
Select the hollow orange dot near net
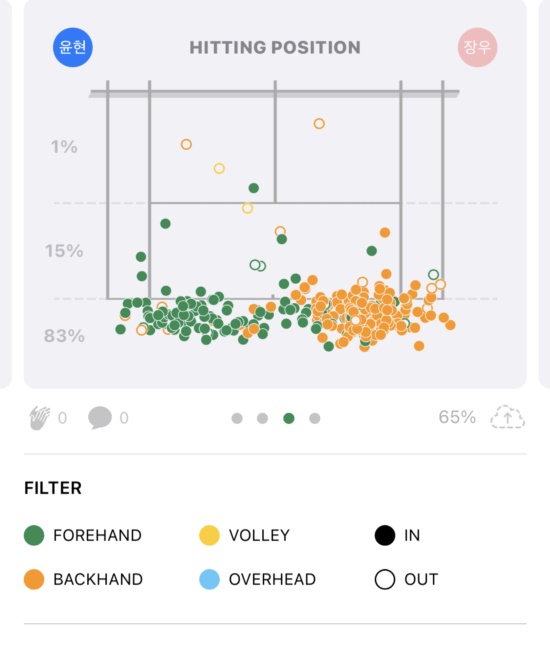tap(319, 123)
